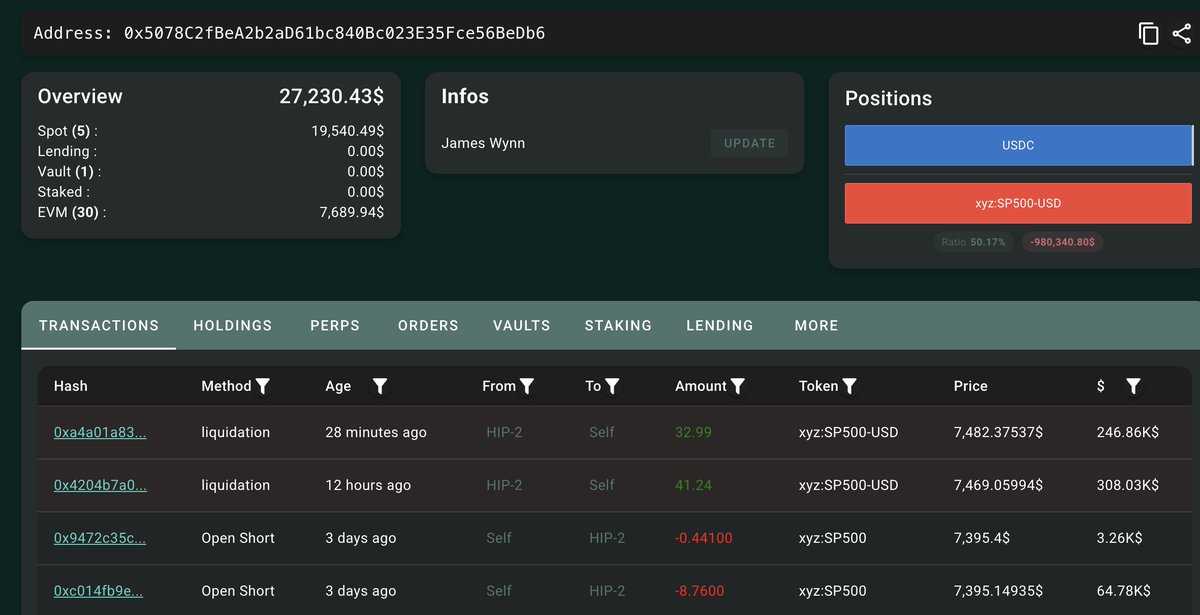
Task: Click the 19,540.49$ spot value
Action: tap(348, 131)
